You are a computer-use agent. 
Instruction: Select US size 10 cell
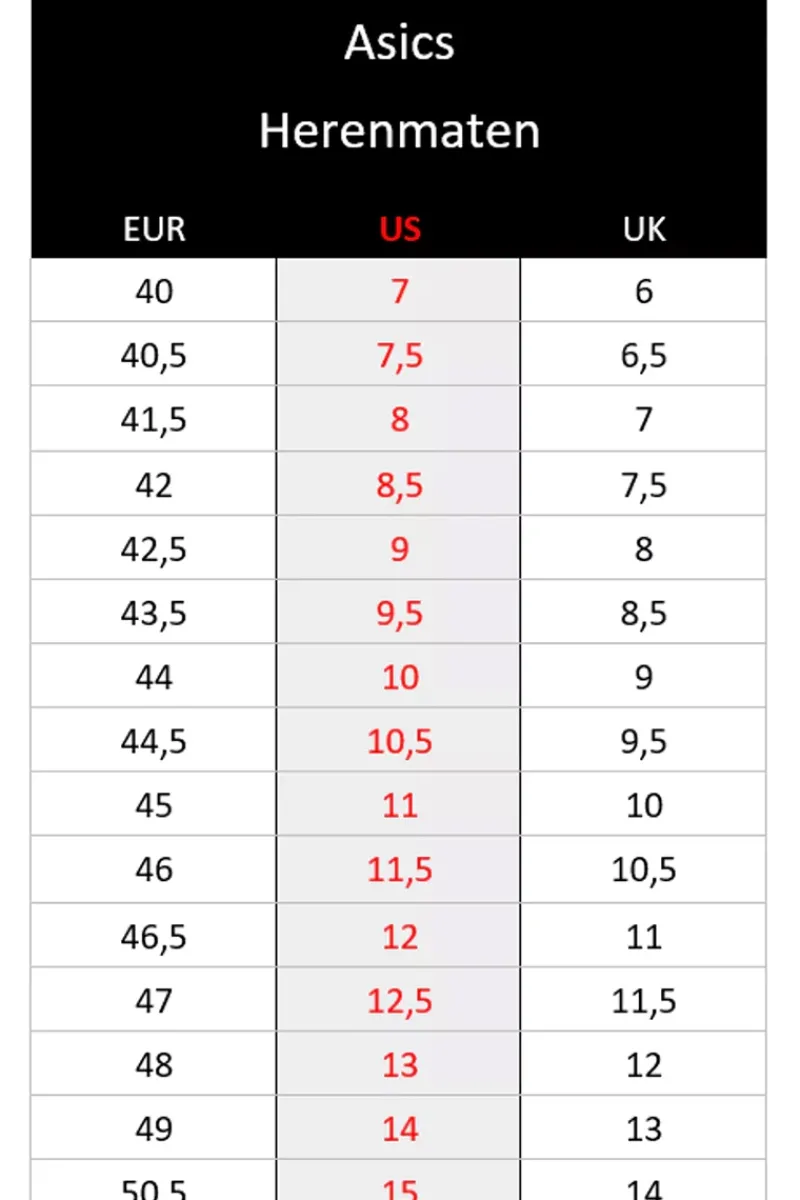(399, 677)
